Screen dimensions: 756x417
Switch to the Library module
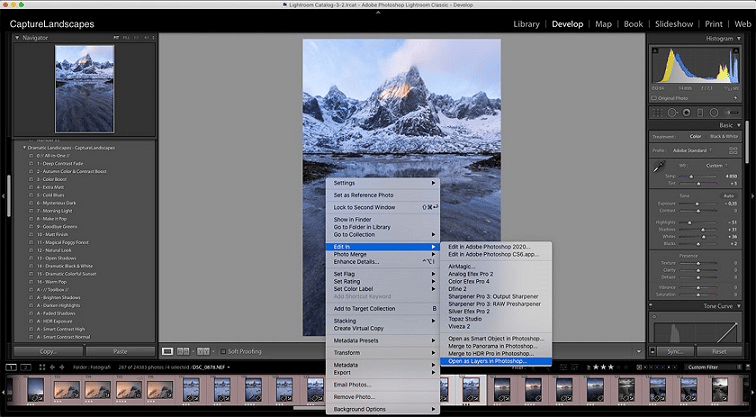(x=526, y=23)
